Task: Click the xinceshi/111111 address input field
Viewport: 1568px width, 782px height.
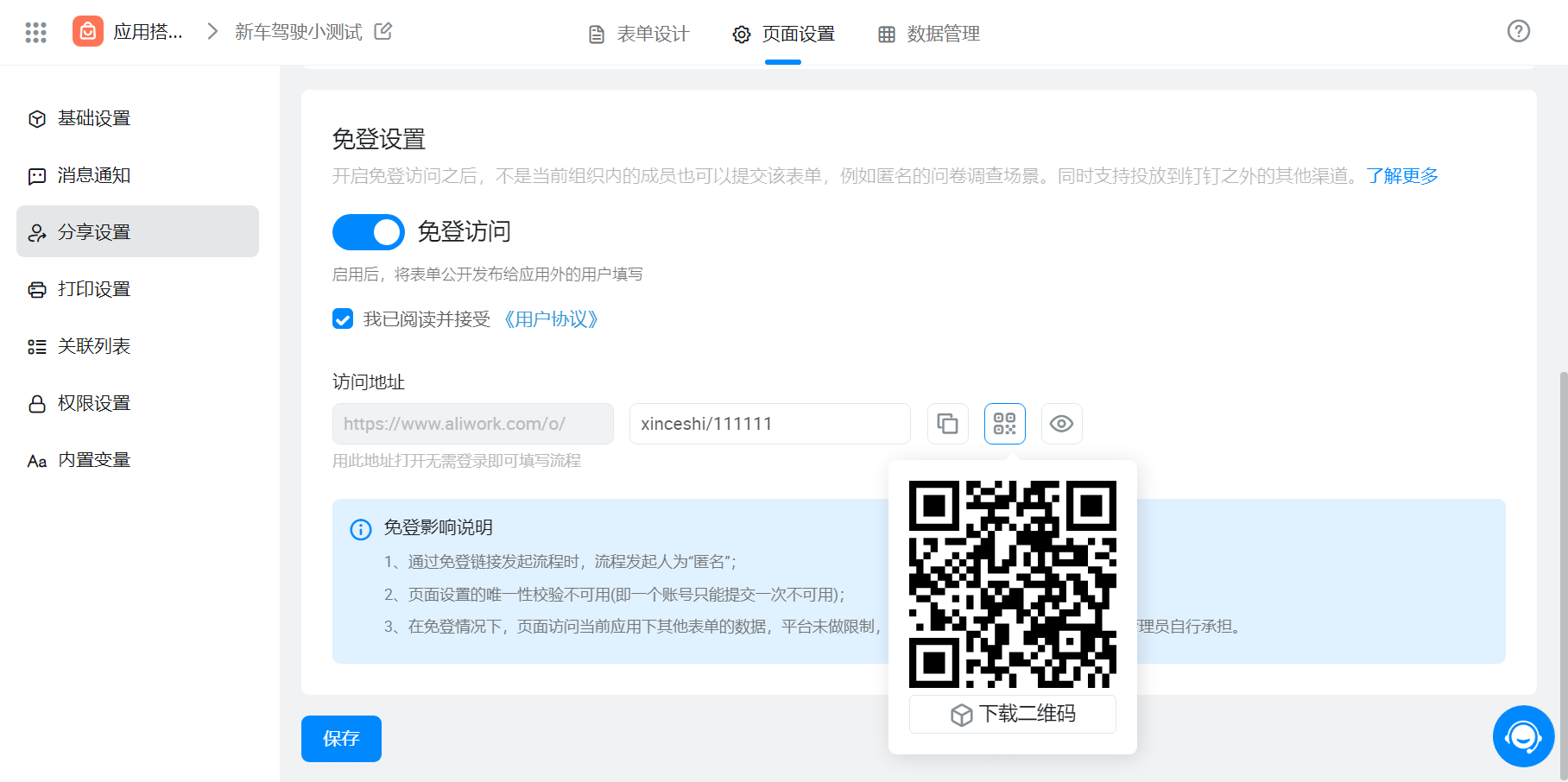Action: pyautogui.click(x=770, y=424)
